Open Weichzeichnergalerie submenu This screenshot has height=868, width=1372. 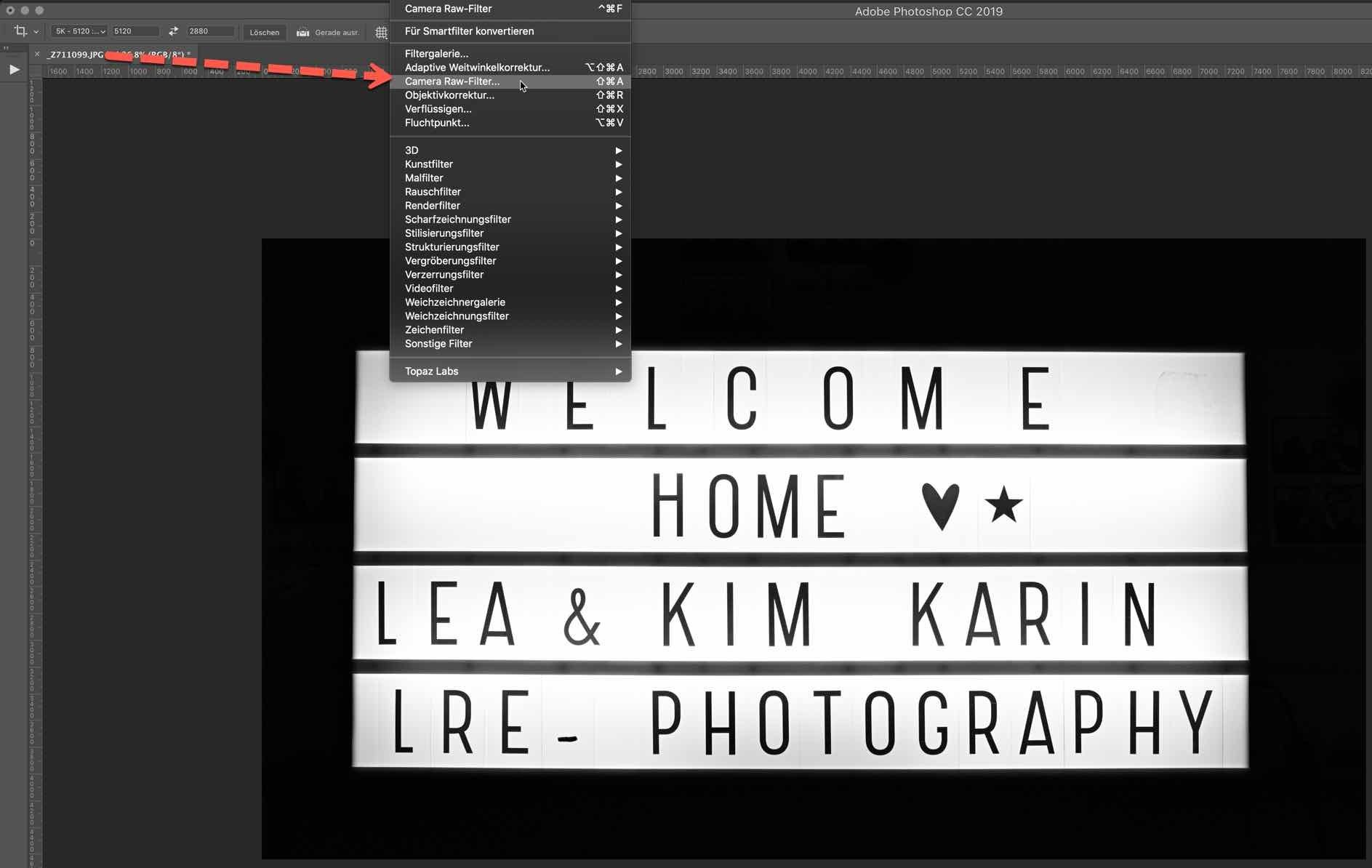(510, 302)
